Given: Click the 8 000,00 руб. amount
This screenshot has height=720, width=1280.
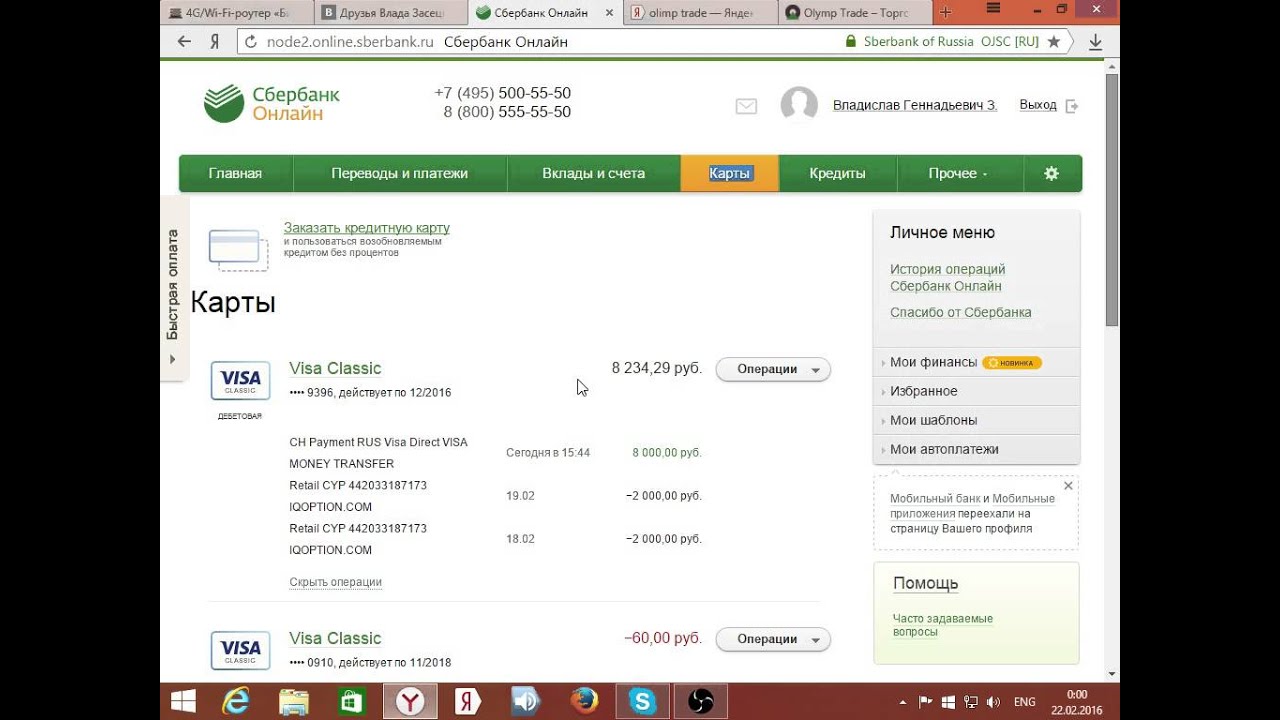Looking at the screenshot, I should pyautogui.click(x=667, y=453).
